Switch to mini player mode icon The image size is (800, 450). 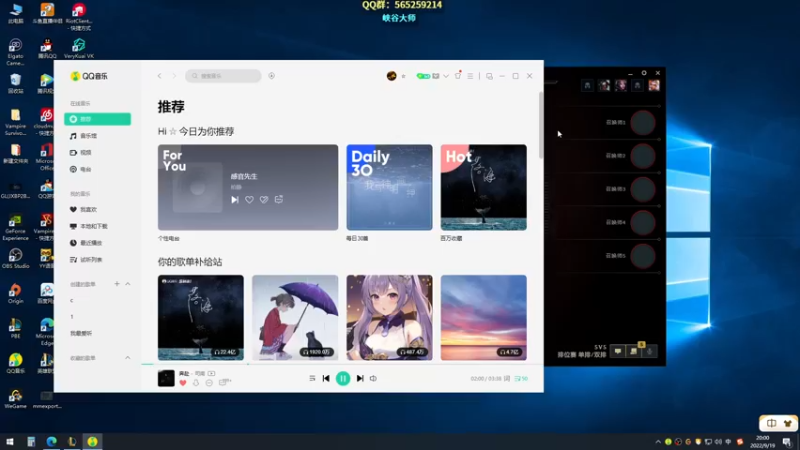coord(489,76)
